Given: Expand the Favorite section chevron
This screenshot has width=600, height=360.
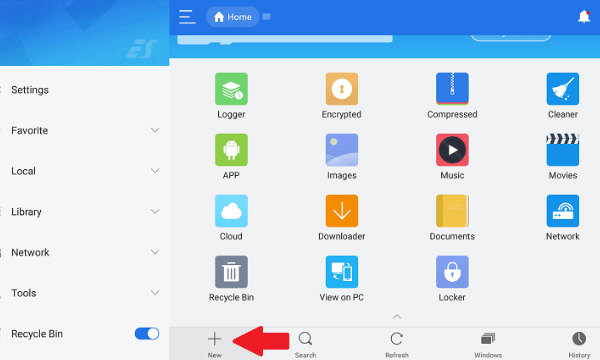Looking at the screenshot, I should 155,130.
